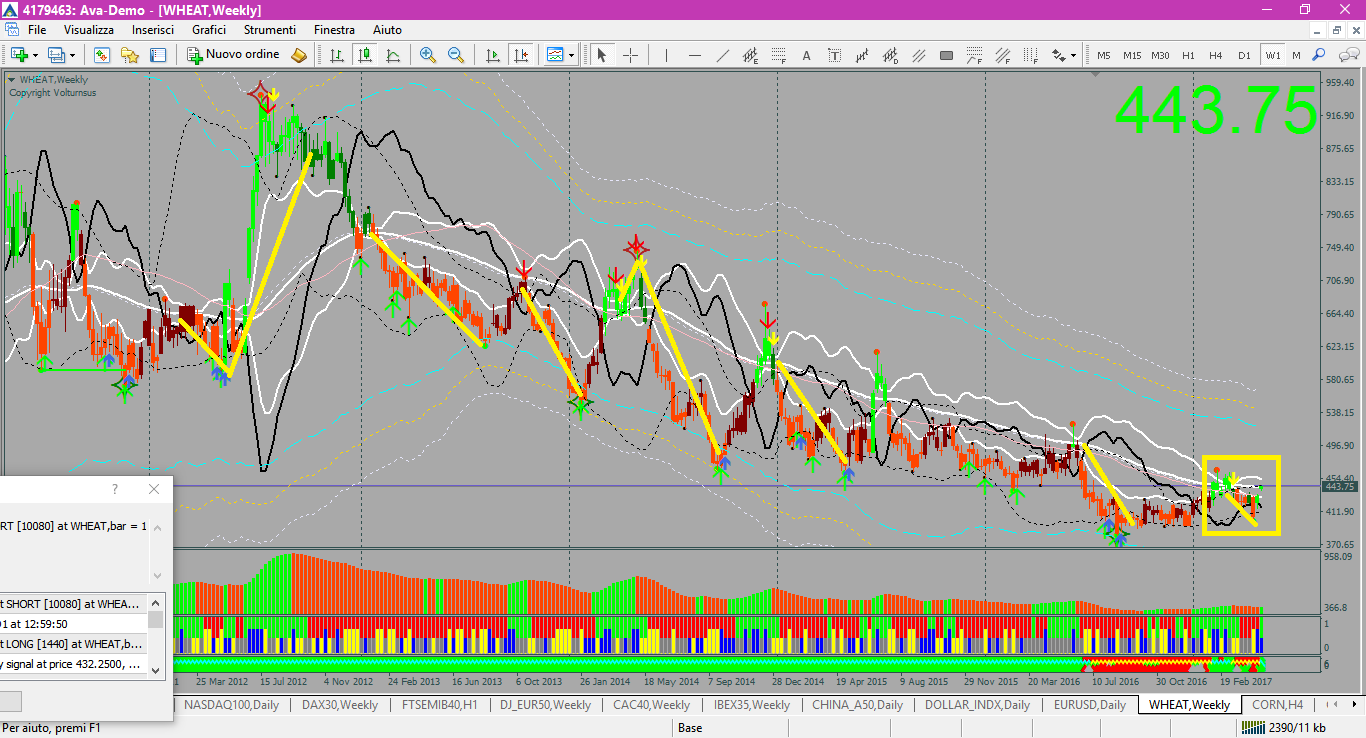The height and width of the screenshot is (738, 1366).
Task: Click the alert dialog help question mark
Action: [115, 489]
